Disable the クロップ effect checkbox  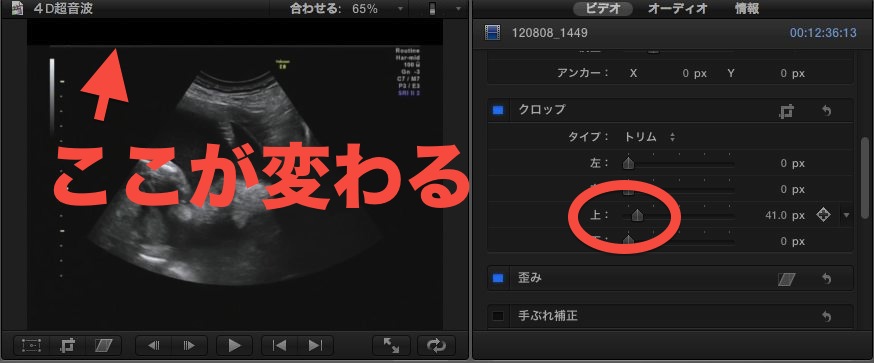(x=498, y=110)
